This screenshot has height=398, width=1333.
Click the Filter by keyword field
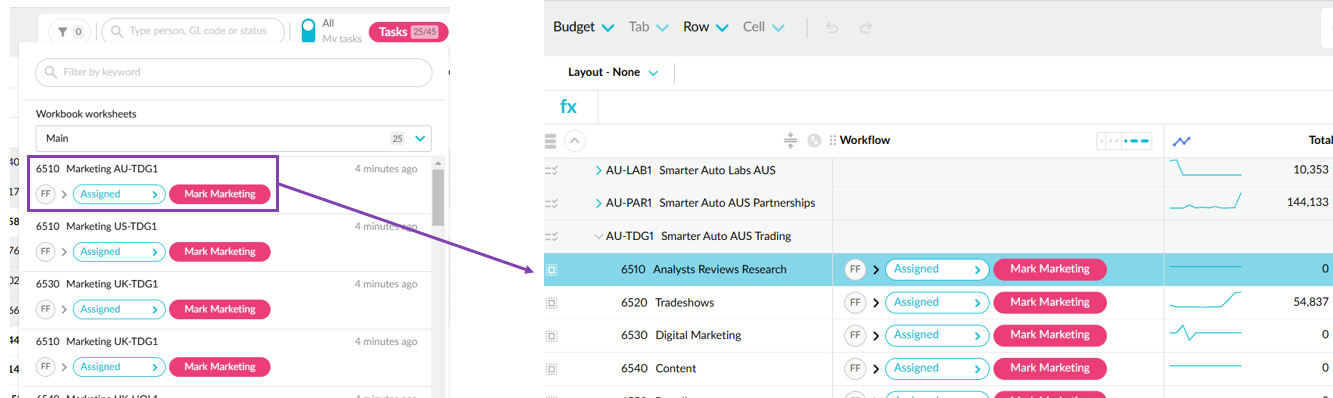234,72
